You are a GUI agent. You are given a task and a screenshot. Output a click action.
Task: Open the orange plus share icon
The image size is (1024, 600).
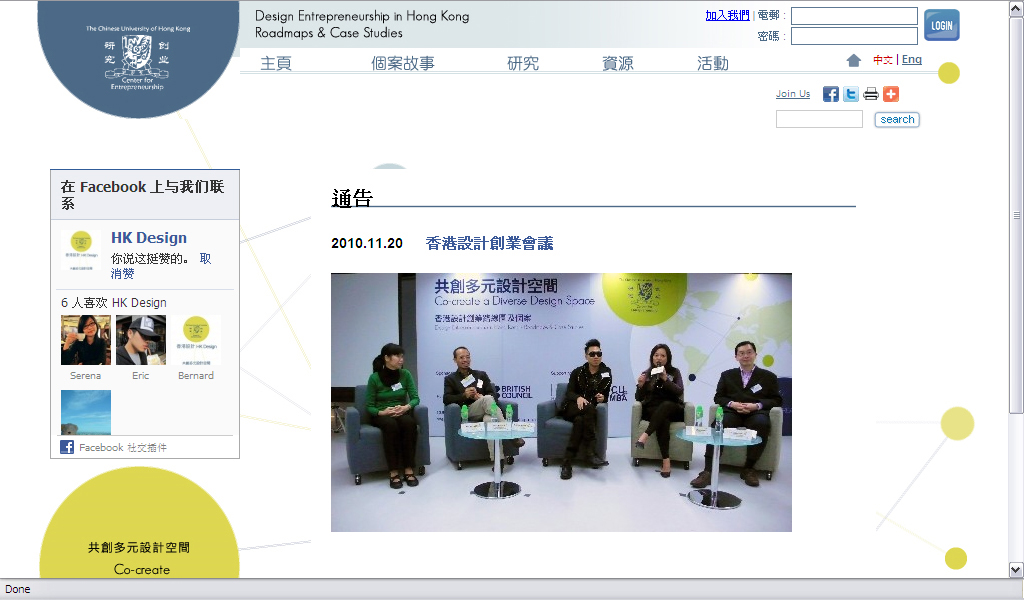point(891,94)
